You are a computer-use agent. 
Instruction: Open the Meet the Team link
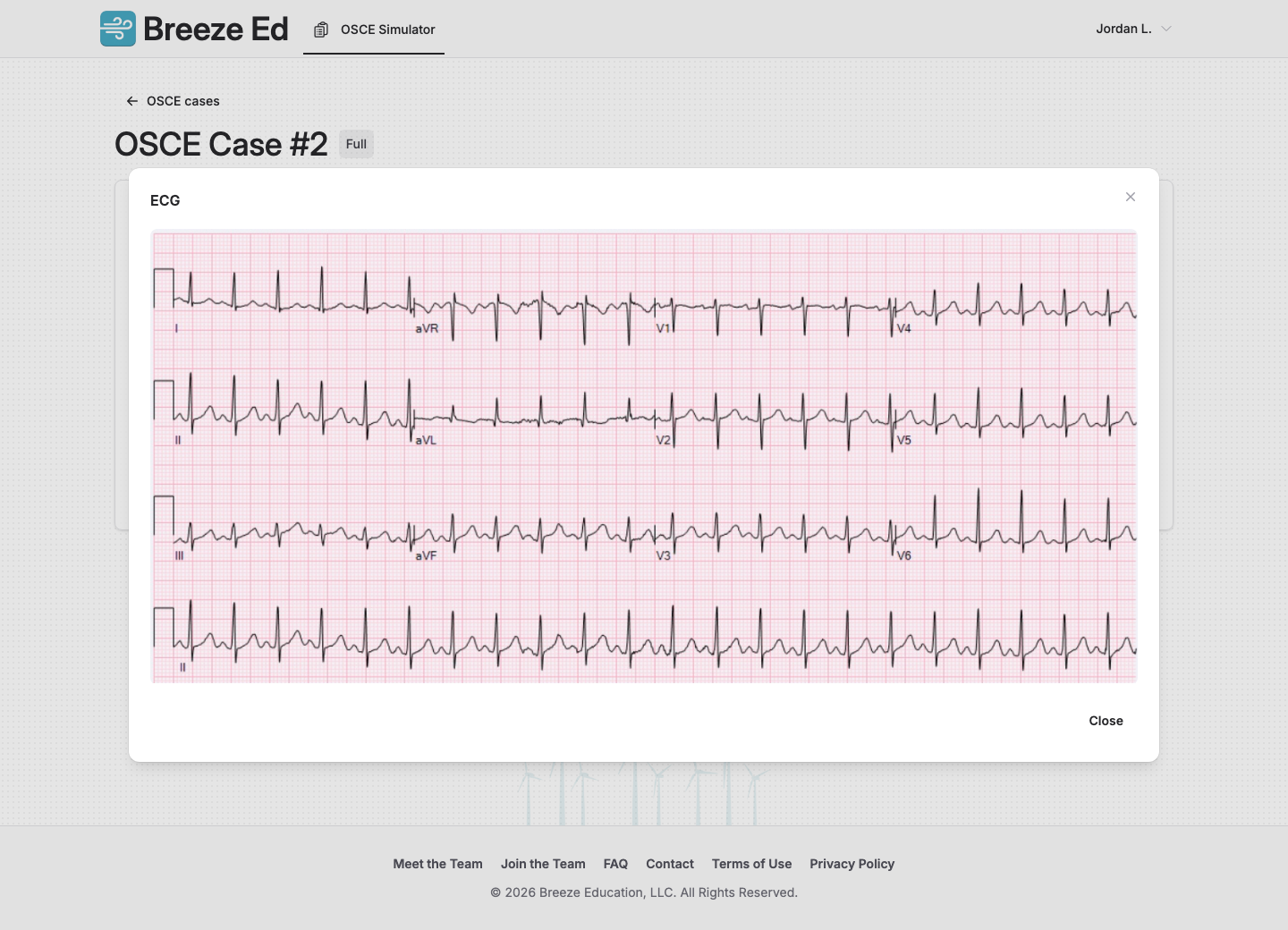pos(437,864)
